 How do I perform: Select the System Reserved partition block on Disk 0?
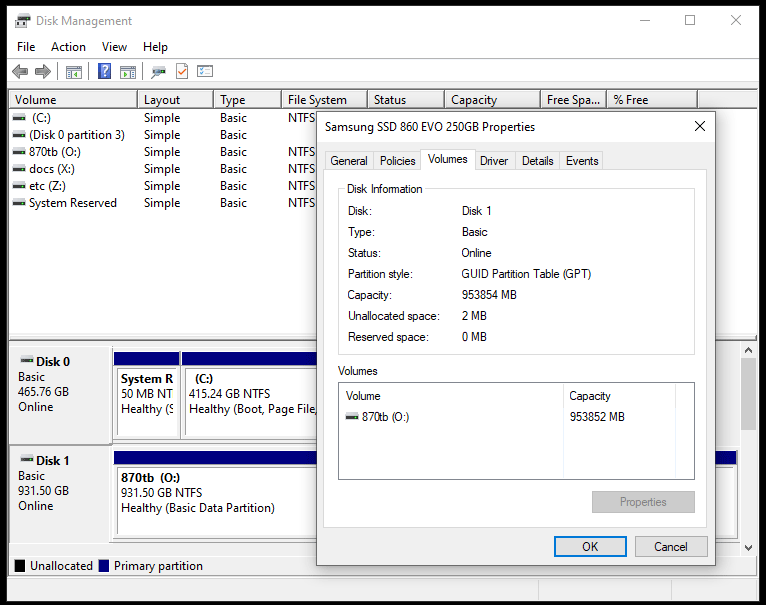point(147,394)
